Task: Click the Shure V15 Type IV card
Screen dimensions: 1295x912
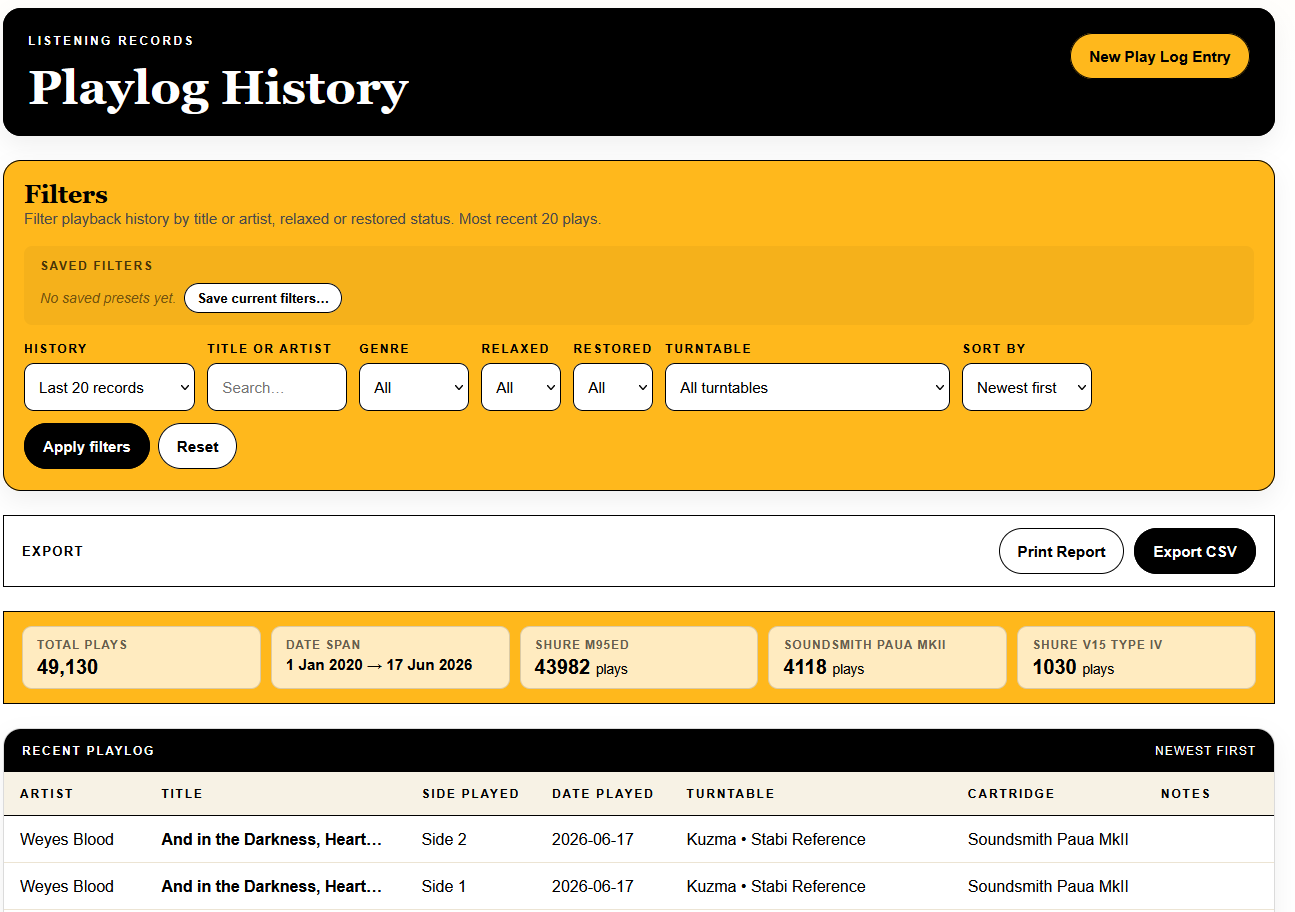Action: click(x=1136, y=657)
